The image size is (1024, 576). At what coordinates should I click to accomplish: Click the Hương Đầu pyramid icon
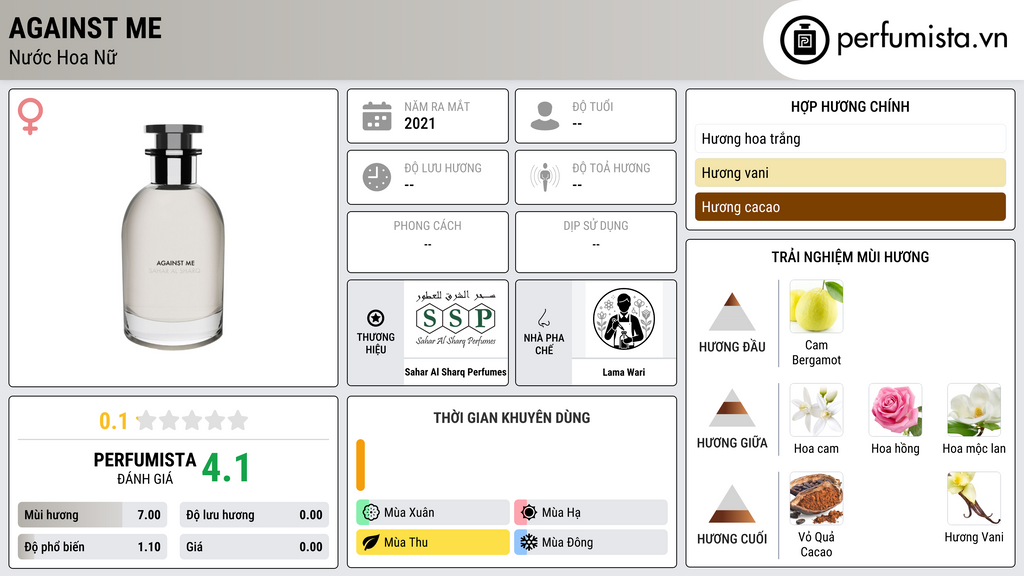[x=732, y=312]
